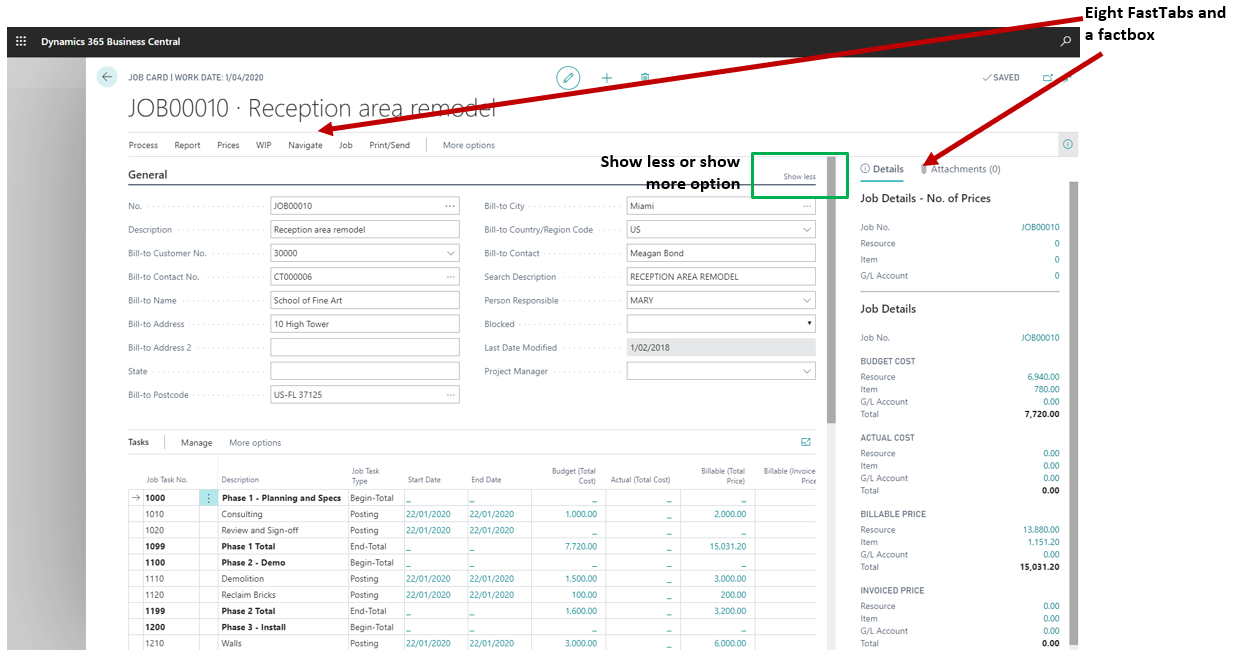
Task: Open the Navigate menu
Action: pyautogui.click(x=305, y=145)
